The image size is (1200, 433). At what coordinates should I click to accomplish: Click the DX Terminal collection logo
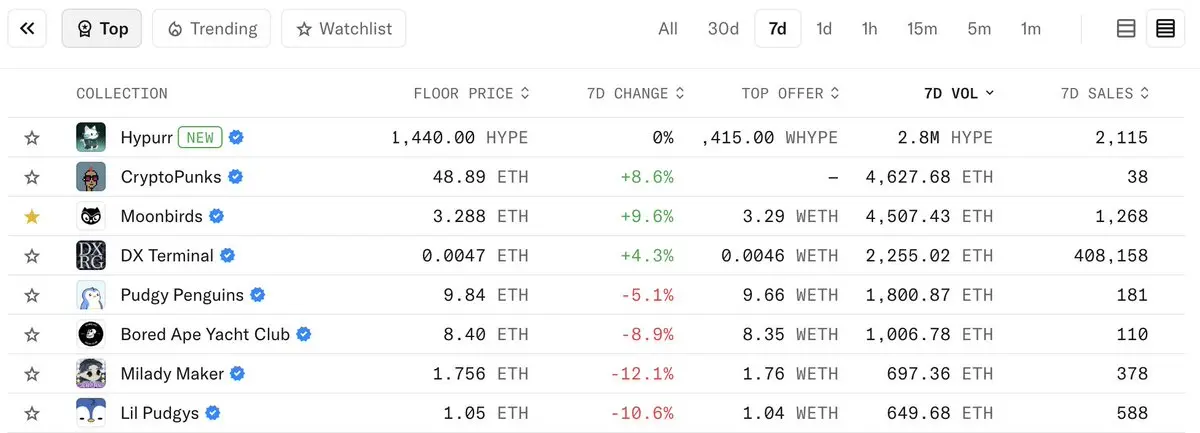pos(91,256)
